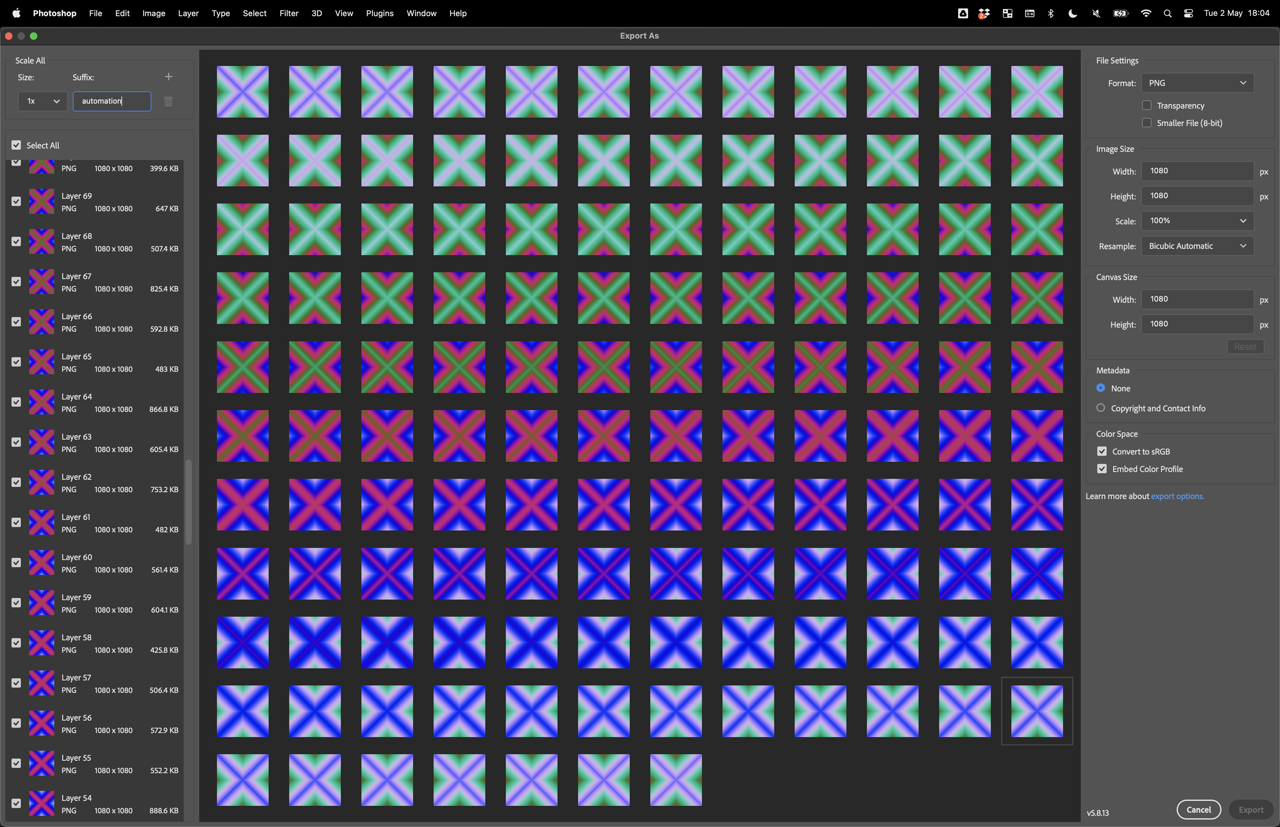1280x827 pixels.
Task: Open the Filter menu
Action: [x=288, y=14]
